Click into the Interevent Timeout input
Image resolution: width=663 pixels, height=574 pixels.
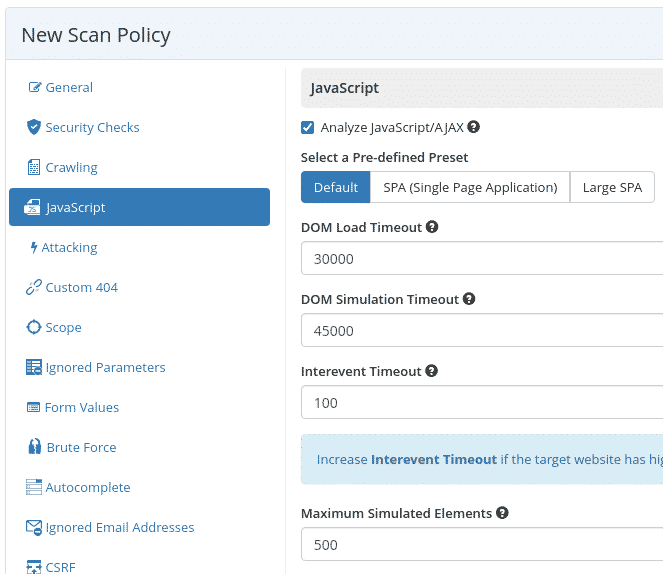[x=481, y=403]
